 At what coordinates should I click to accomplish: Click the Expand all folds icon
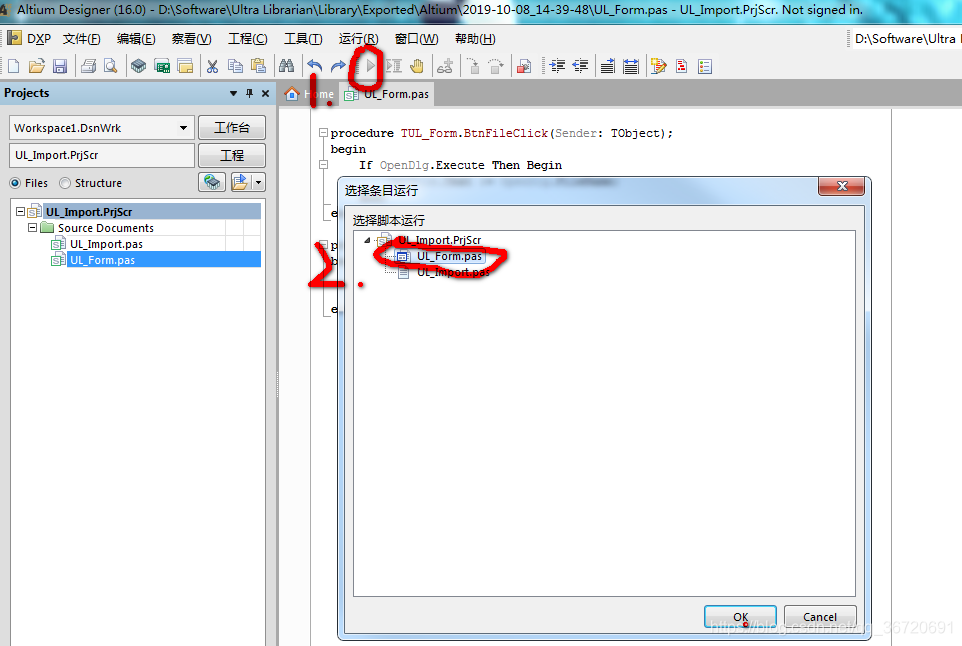point(631,66)
